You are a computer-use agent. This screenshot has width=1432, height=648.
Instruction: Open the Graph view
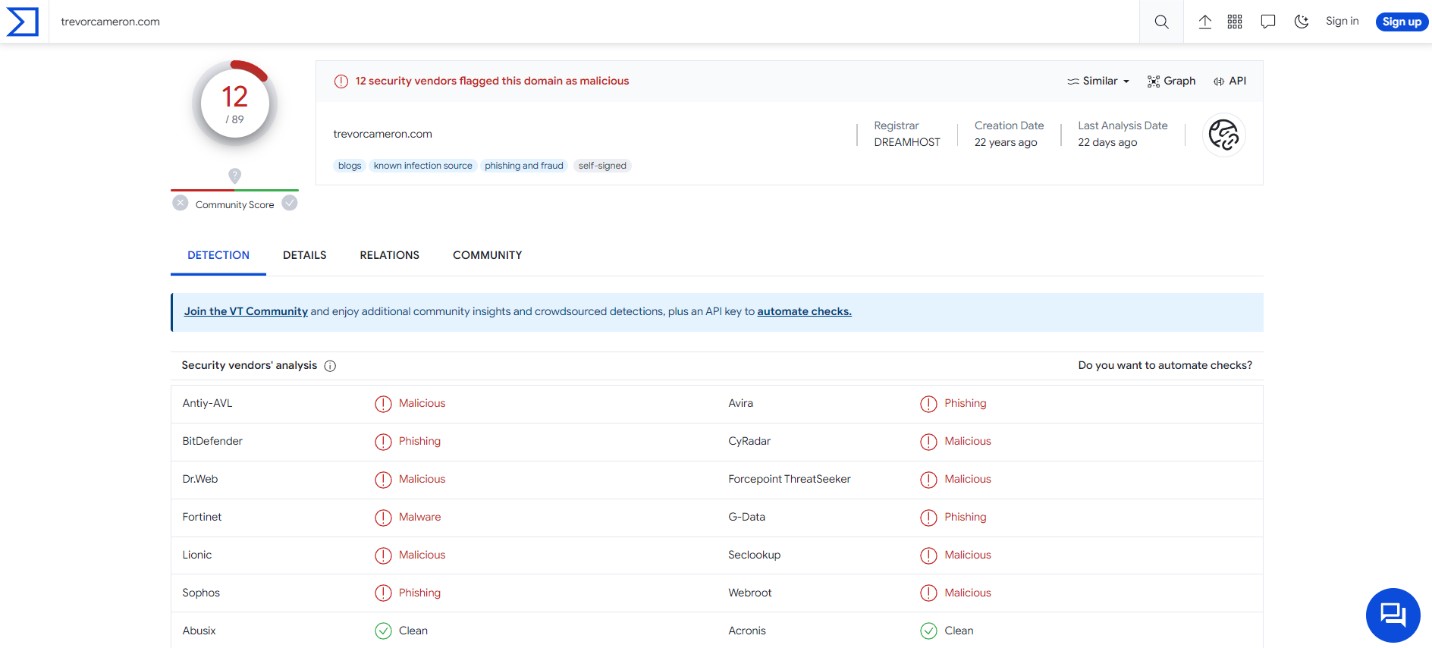(1171, 81)
